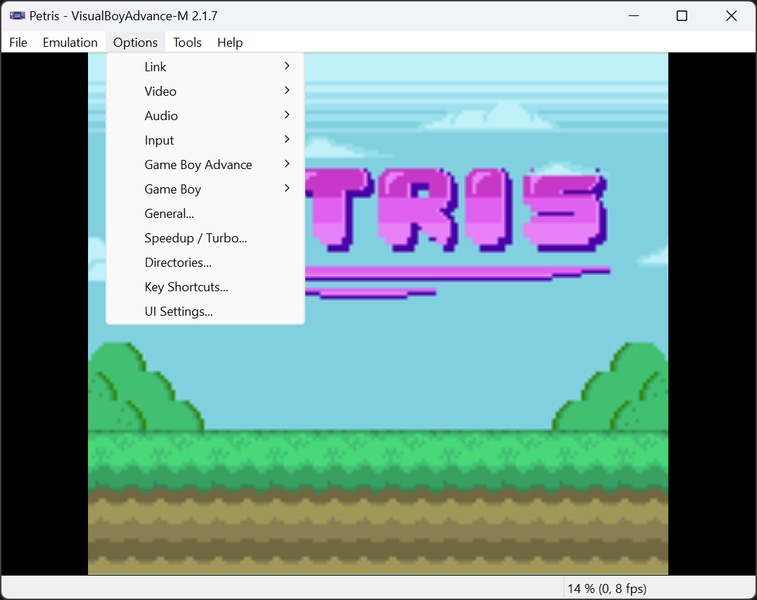
Task: Click the VisualBoyAdvance-M icon in the title bar
Action: (17, 16)
